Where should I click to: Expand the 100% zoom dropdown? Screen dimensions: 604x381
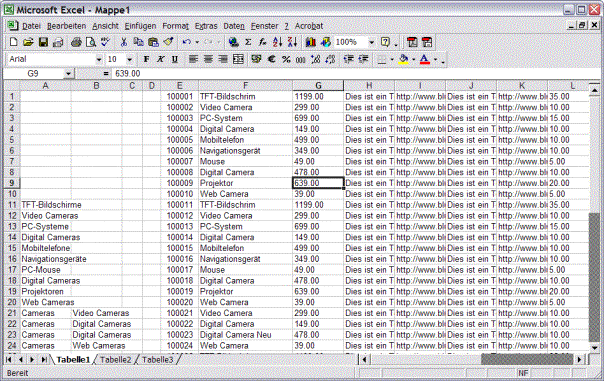click(371, 42)
